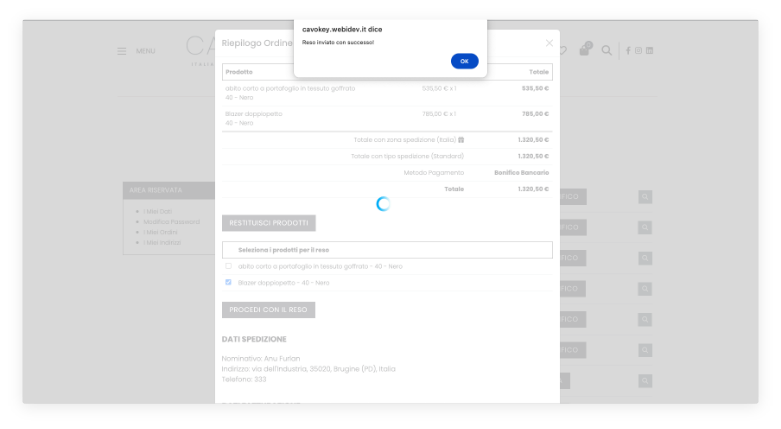
Task: Open the shopping bag cart icon
Action: [x=586, y=50]
